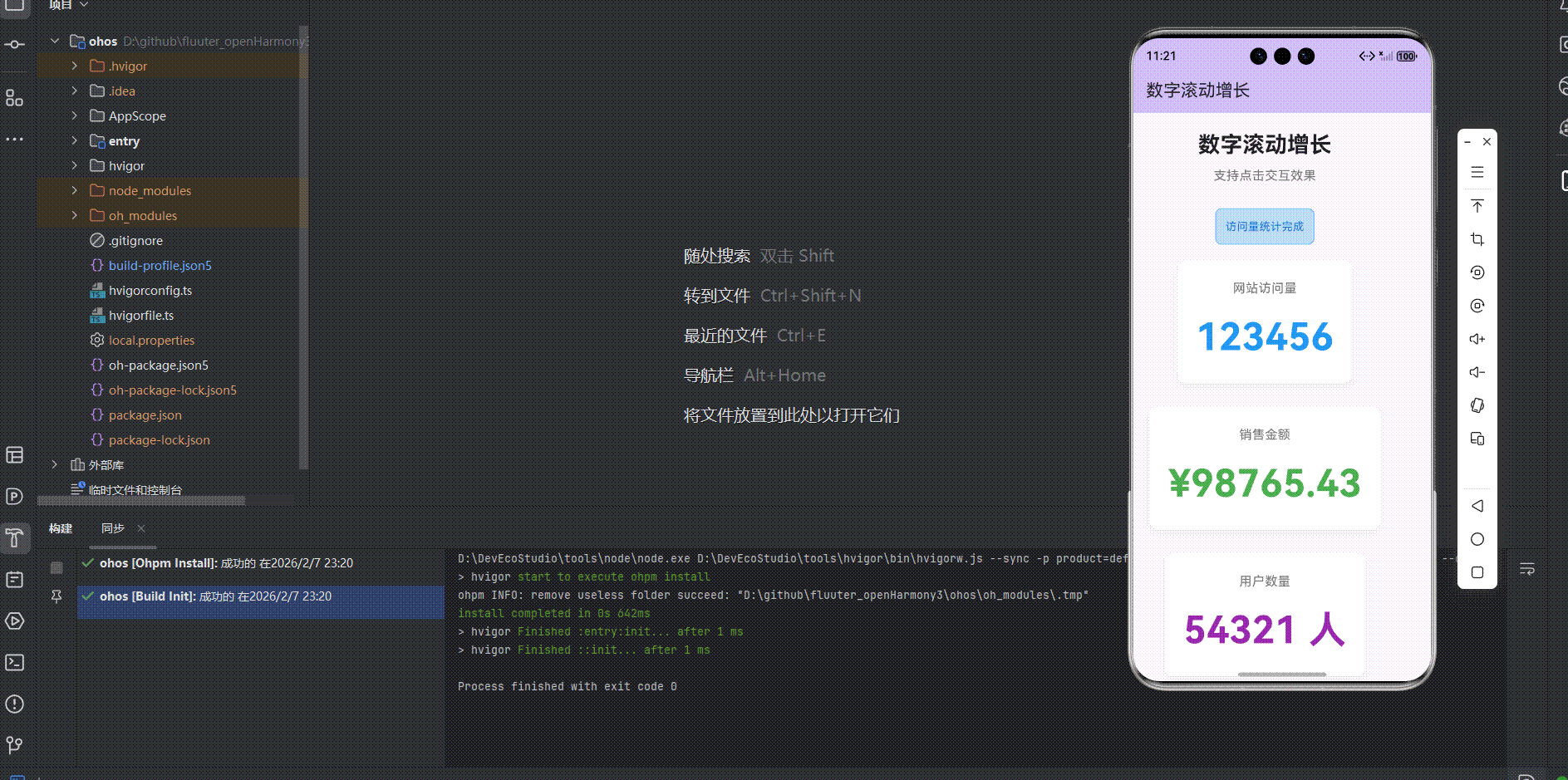Switch to the 构建 tab

click(x=61, y=528)
